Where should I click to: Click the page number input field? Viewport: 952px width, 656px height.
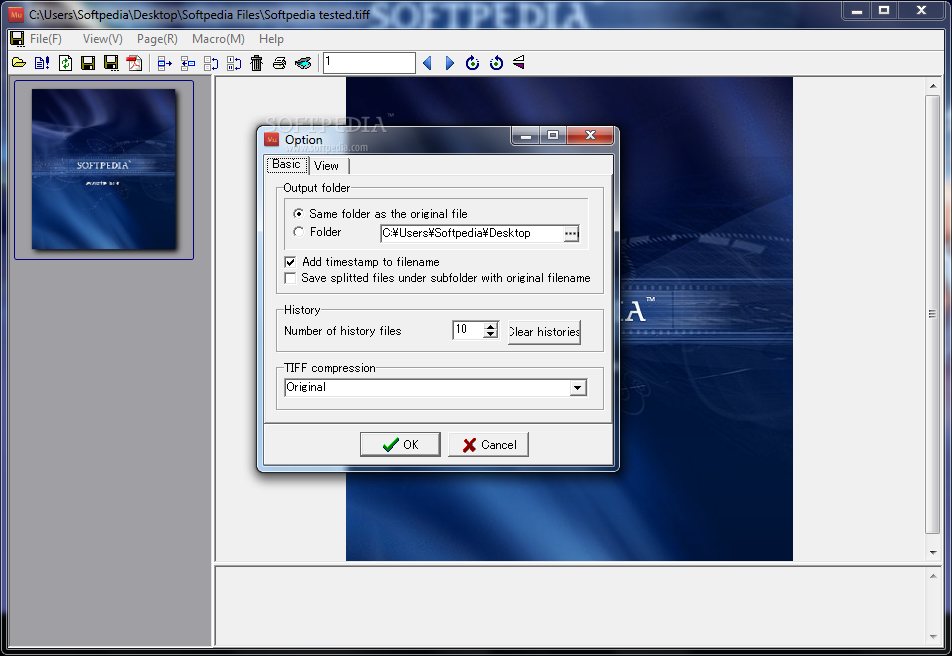369,62
